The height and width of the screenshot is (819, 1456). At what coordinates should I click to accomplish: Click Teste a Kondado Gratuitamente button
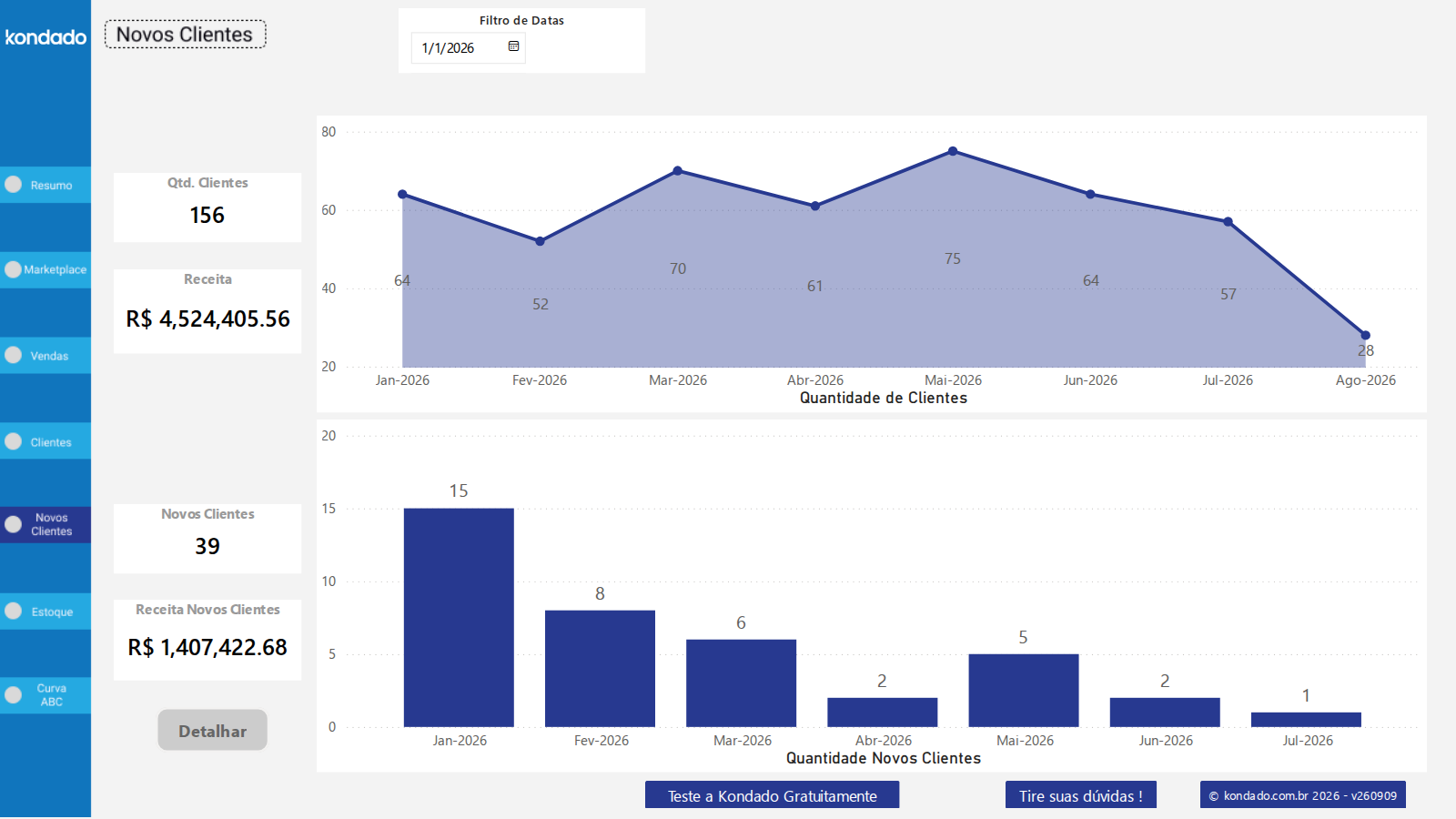772,796
